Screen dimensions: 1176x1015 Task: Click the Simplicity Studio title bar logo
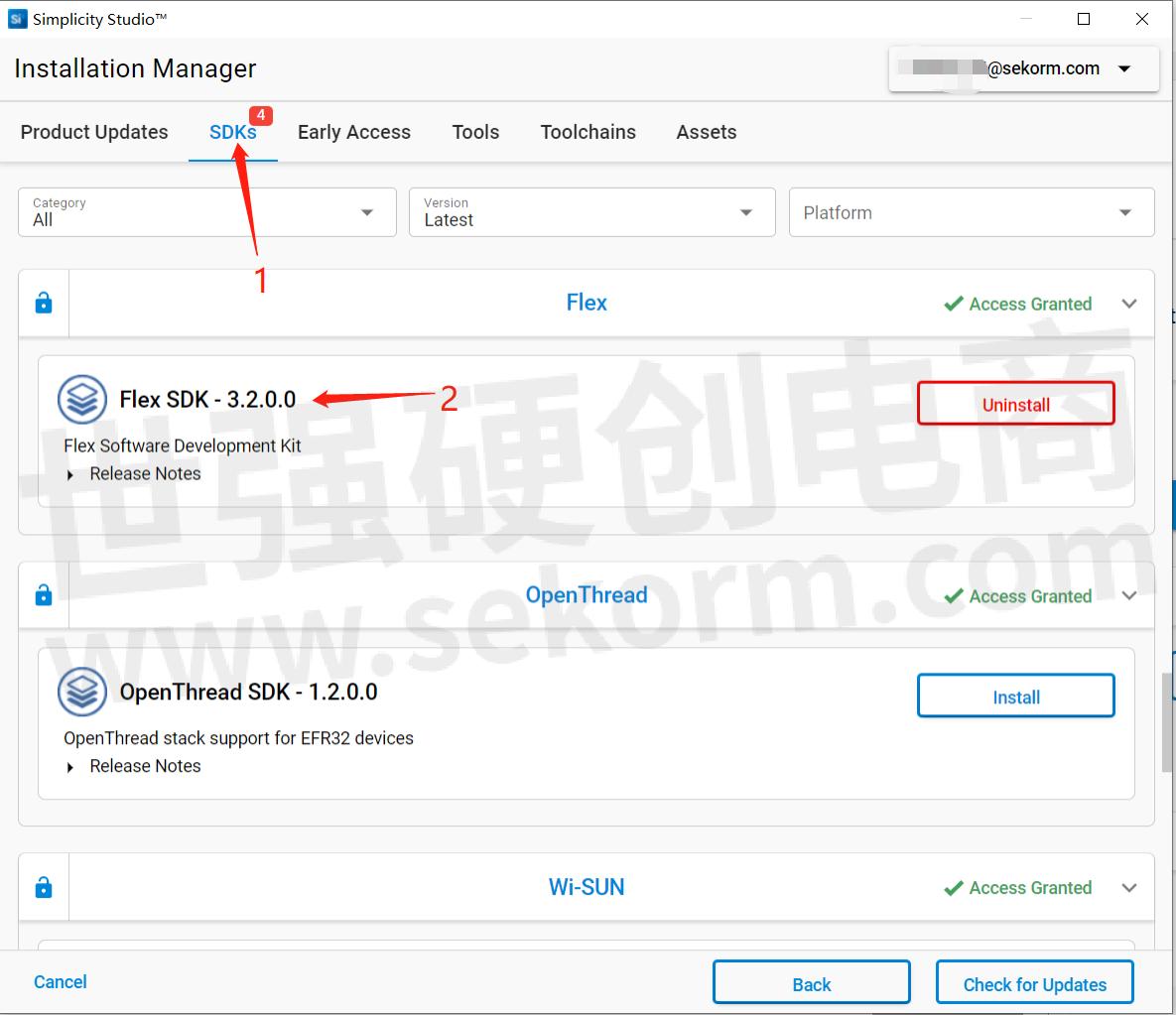pos(17,19)
